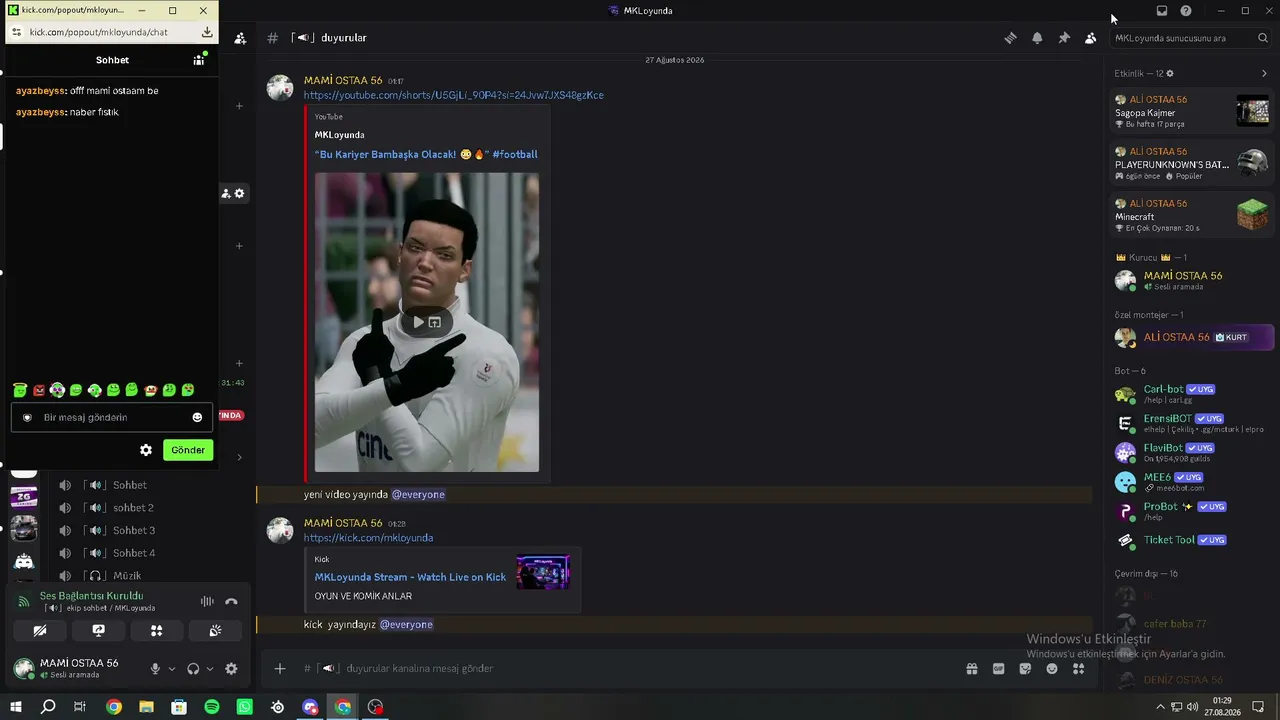This screenshot has width=1280, height=720.
Task: Open the attachment plus button in the message bar
Action: coord(280,668)
